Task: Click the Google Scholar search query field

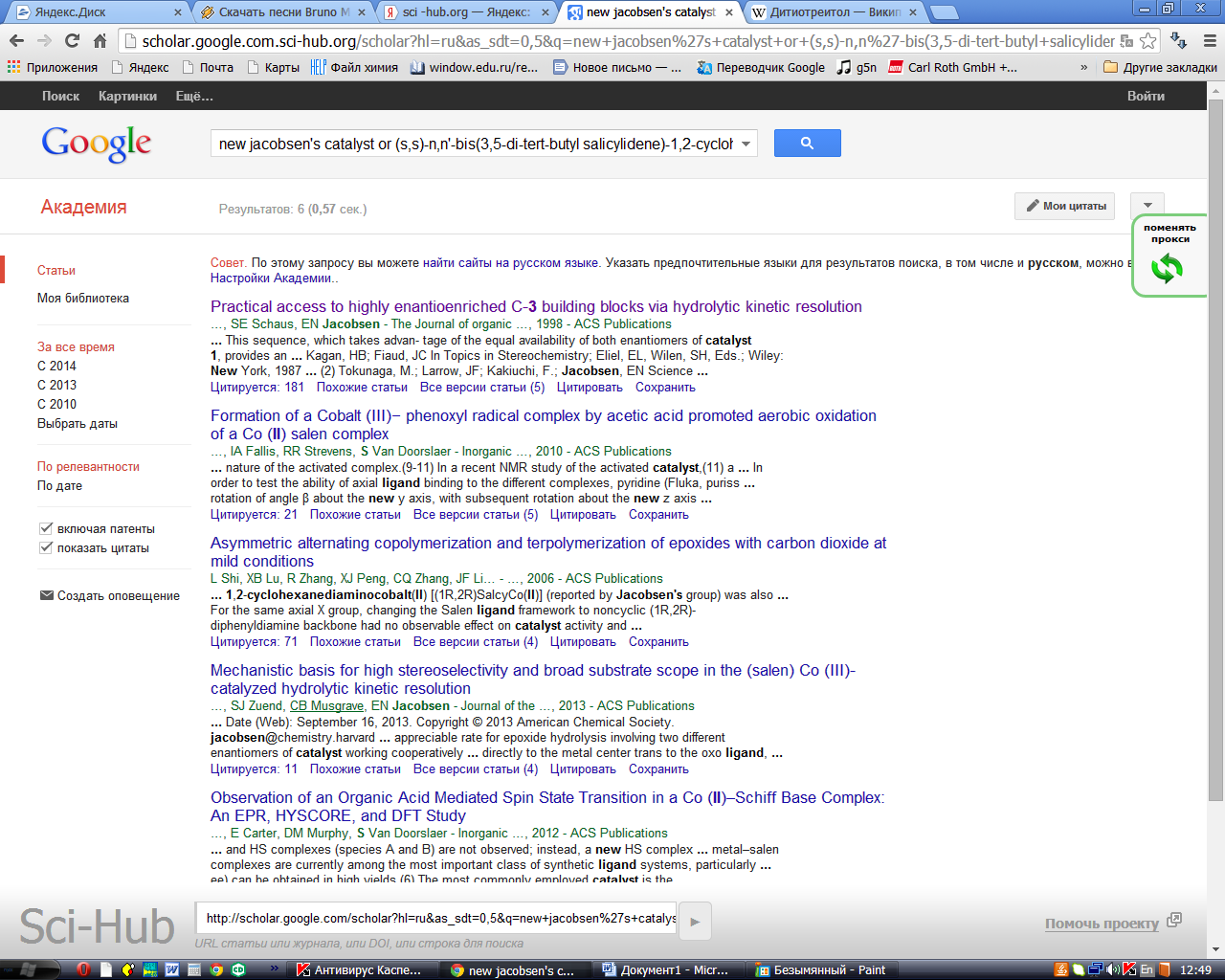Action: click(x=474, y=144)
